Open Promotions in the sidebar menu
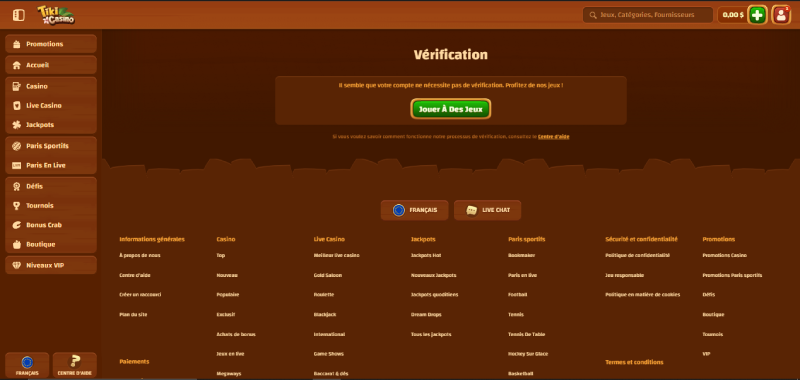 click(51, 44)
